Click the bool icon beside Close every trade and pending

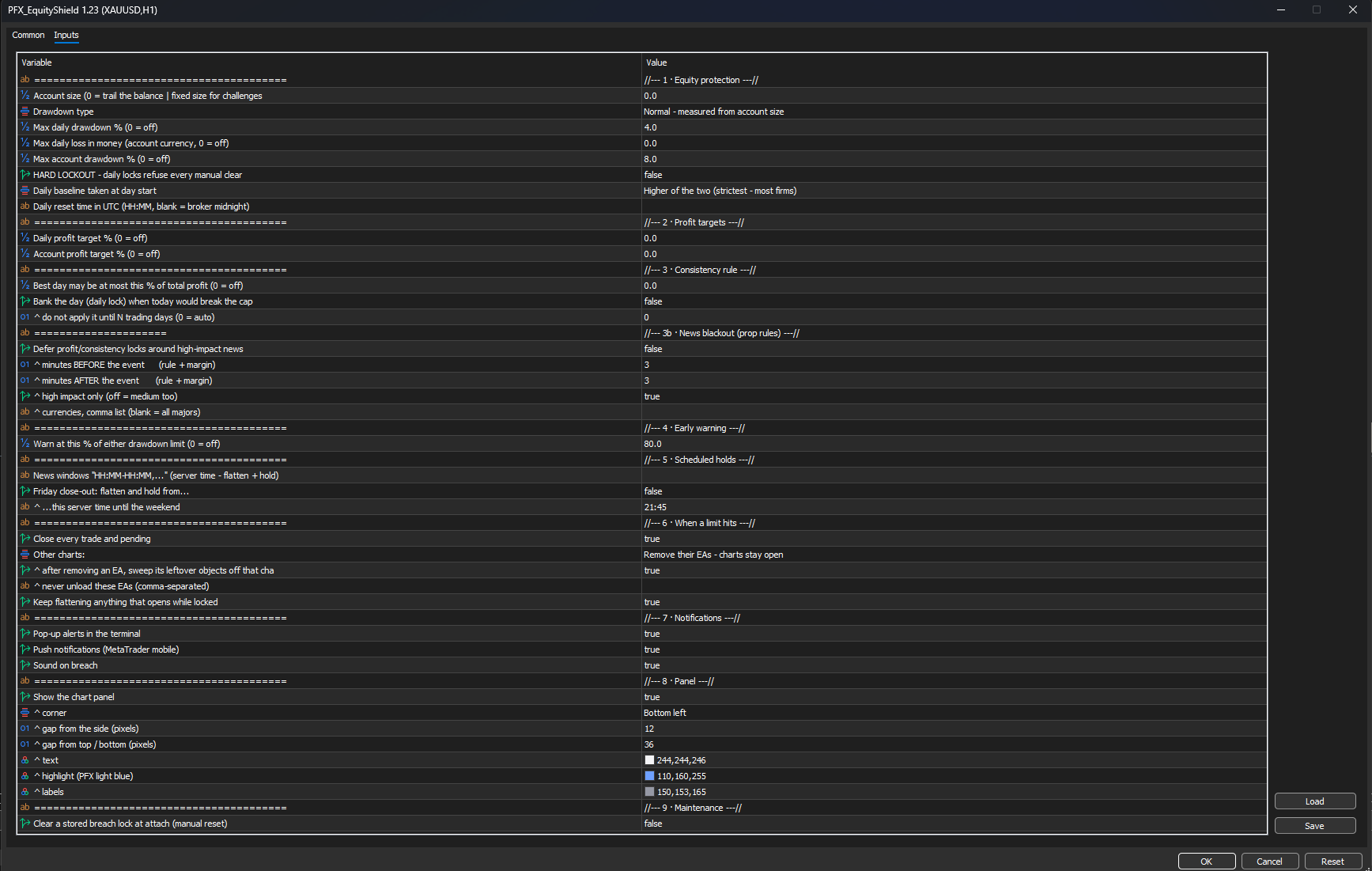pos(25,539)
